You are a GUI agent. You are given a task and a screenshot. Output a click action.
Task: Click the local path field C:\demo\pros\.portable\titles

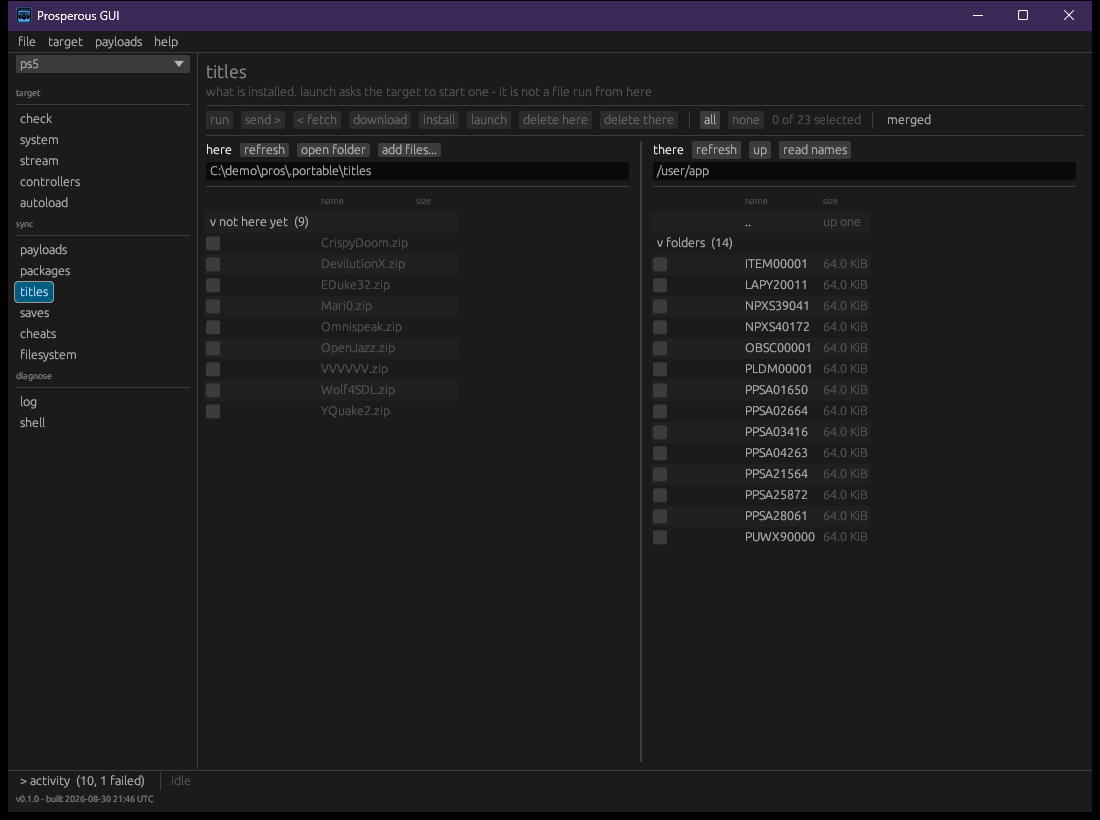coord(417,171)
